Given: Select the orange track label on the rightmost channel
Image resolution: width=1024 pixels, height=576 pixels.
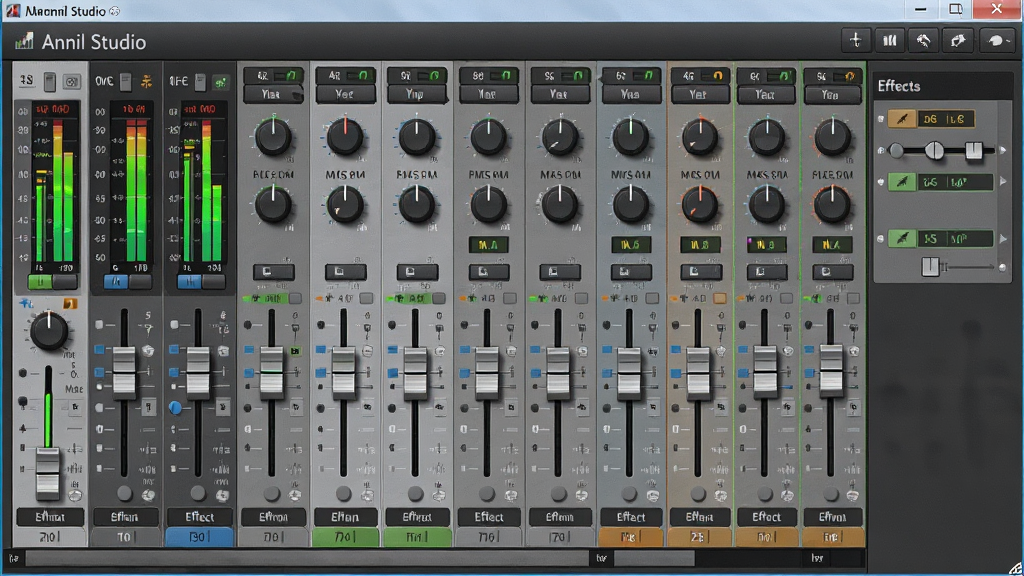Looking at the screenshot, I should [x=832, y=537].
